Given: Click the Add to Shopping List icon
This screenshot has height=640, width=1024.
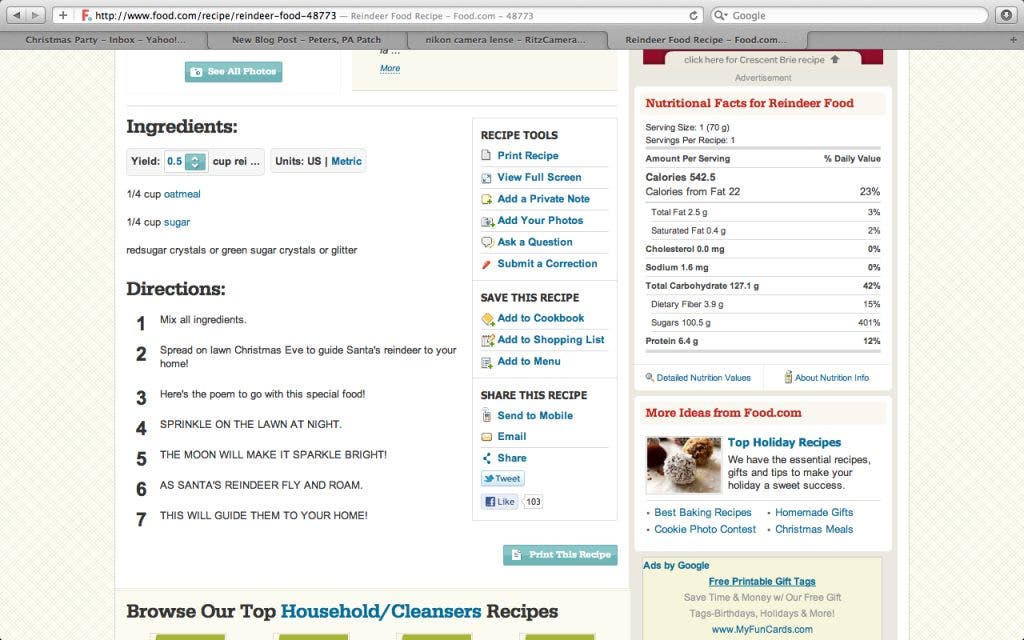Looking at the screenshot, I should point(487,340).
